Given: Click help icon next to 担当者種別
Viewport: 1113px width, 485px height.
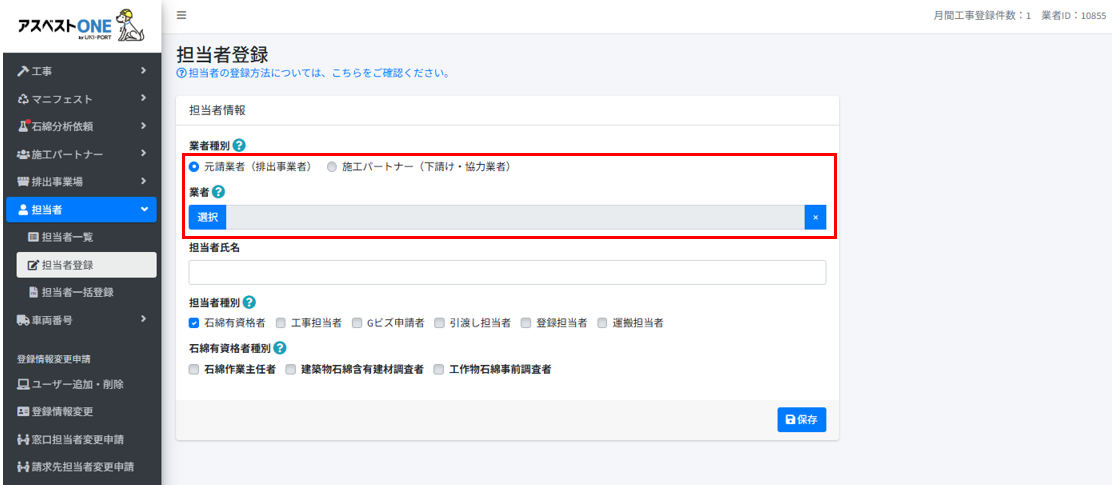Looking at the screenshot, I should tap(249, 302).
